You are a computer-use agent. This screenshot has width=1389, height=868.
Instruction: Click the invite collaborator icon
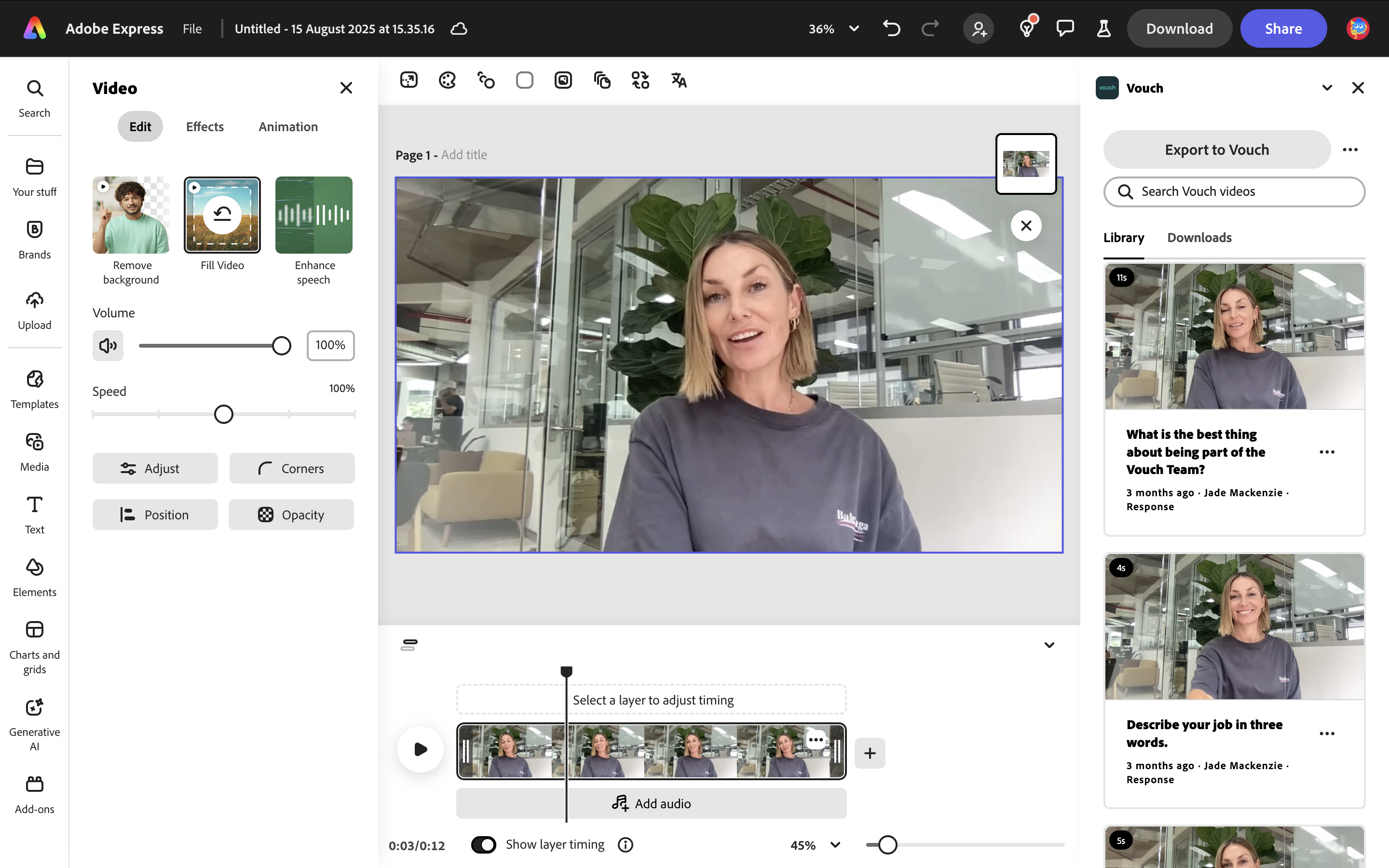point(979,28)
